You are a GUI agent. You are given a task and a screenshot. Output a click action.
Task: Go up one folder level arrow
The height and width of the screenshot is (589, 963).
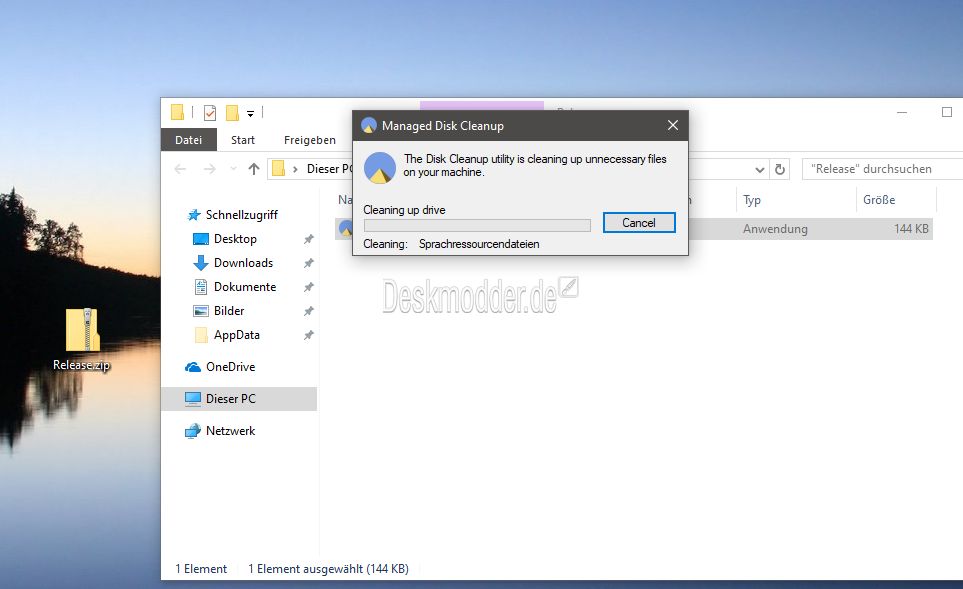coord(254,169)
